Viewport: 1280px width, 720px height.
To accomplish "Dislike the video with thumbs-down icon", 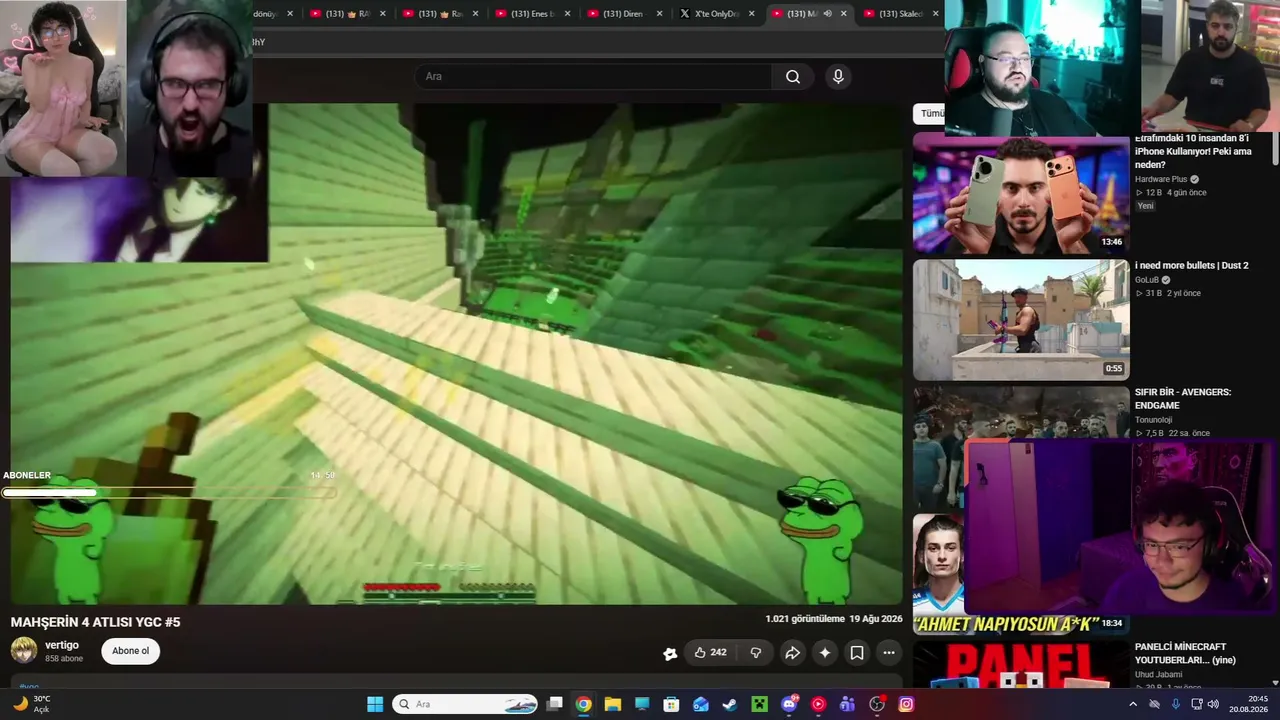I will pyautogui.click(x=756, y=653).
